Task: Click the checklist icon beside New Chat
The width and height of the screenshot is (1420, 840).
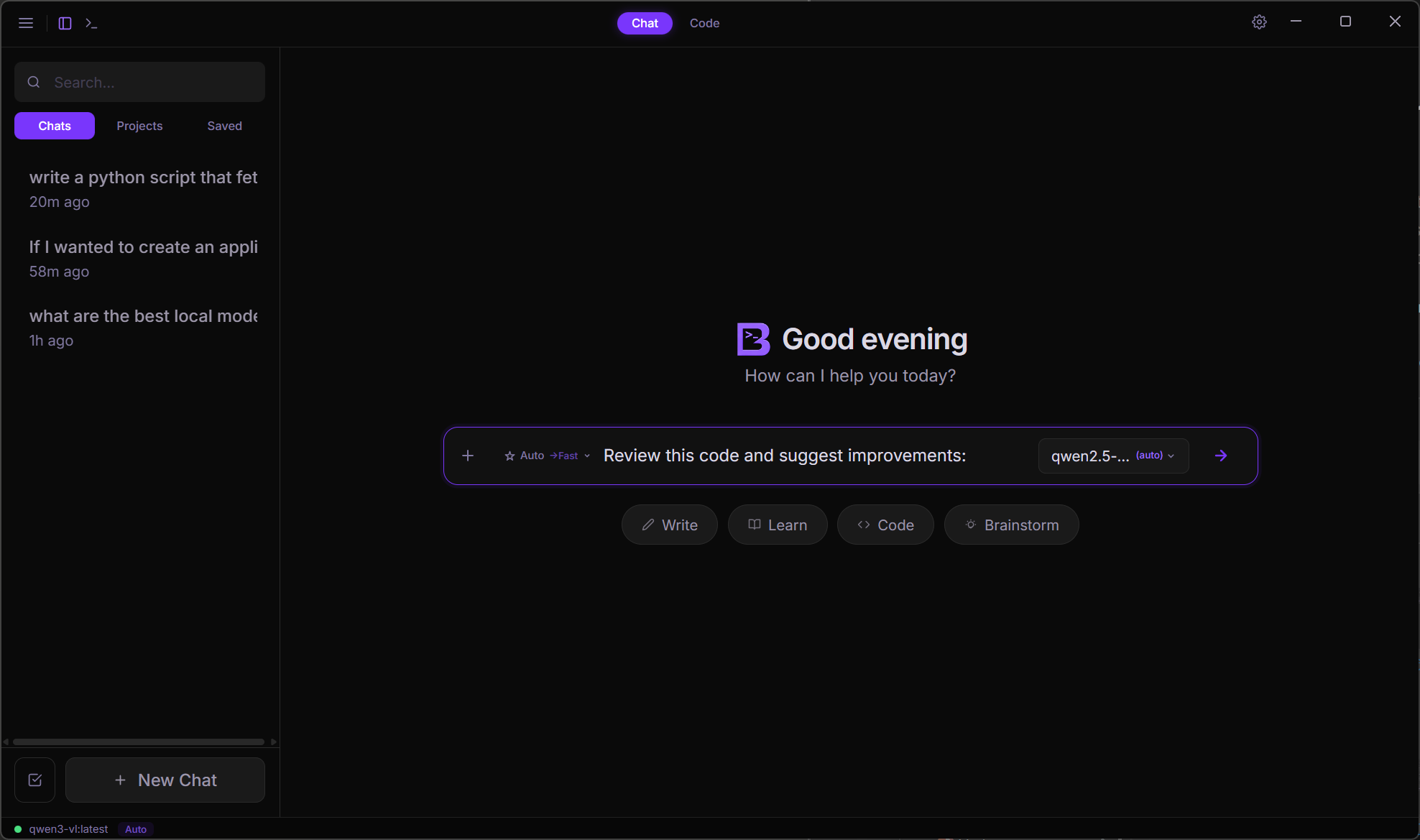Action: 35,780
